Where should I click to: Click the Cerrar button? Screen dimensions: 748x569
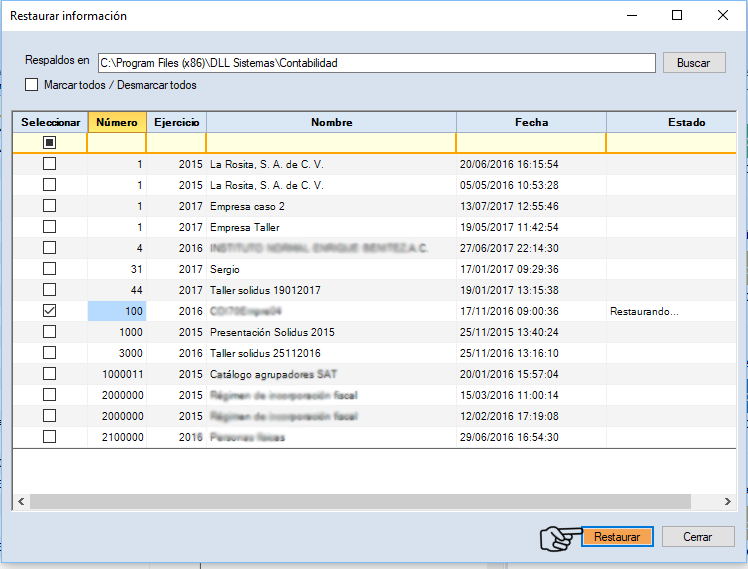pos(697,537)
